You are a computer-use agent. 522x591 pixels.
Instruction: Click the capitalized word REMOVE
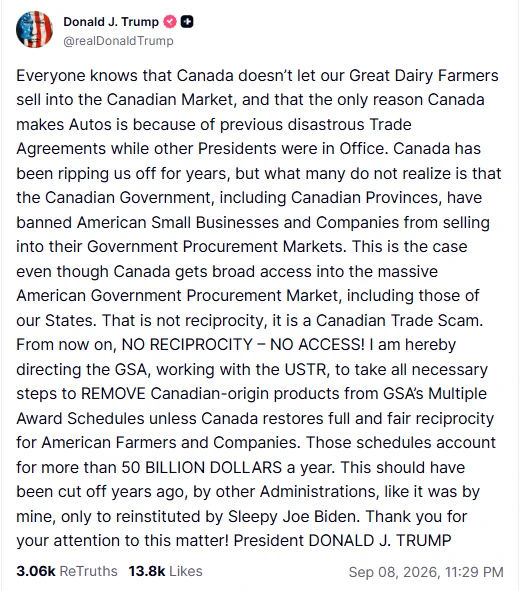(113, 393)
